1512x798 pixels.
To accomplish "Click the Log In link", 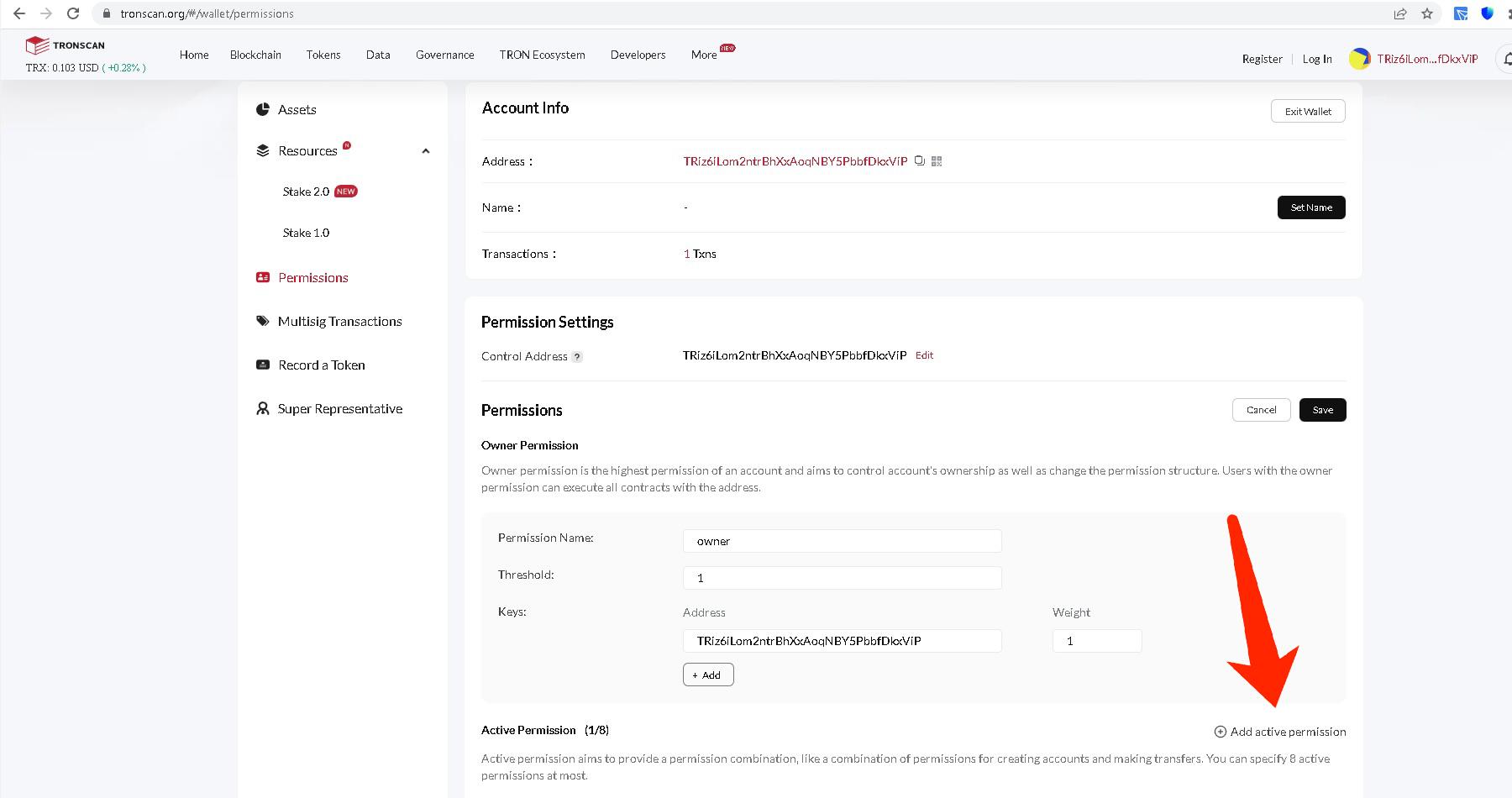I will tap(1317, 59).
